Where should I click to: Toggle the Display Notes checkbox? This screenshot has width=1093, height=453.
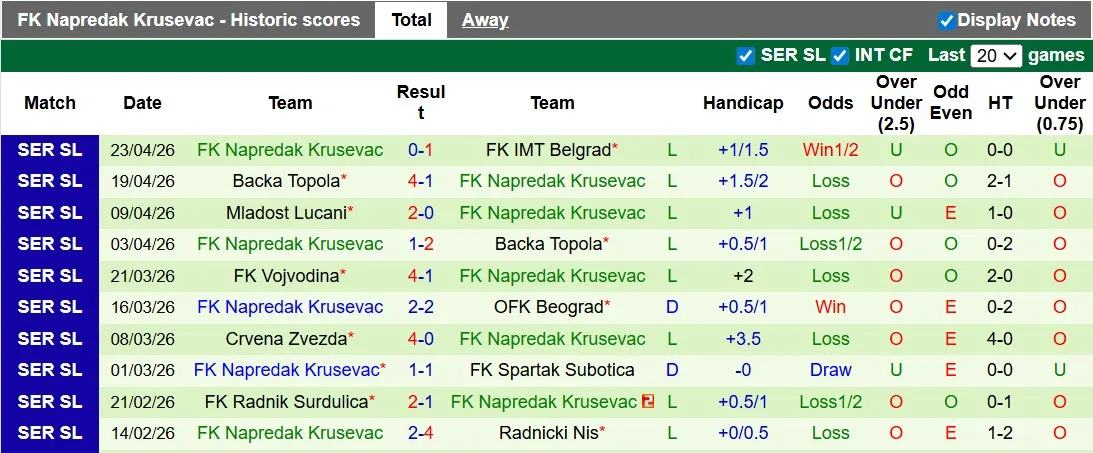tap(946, 20)
